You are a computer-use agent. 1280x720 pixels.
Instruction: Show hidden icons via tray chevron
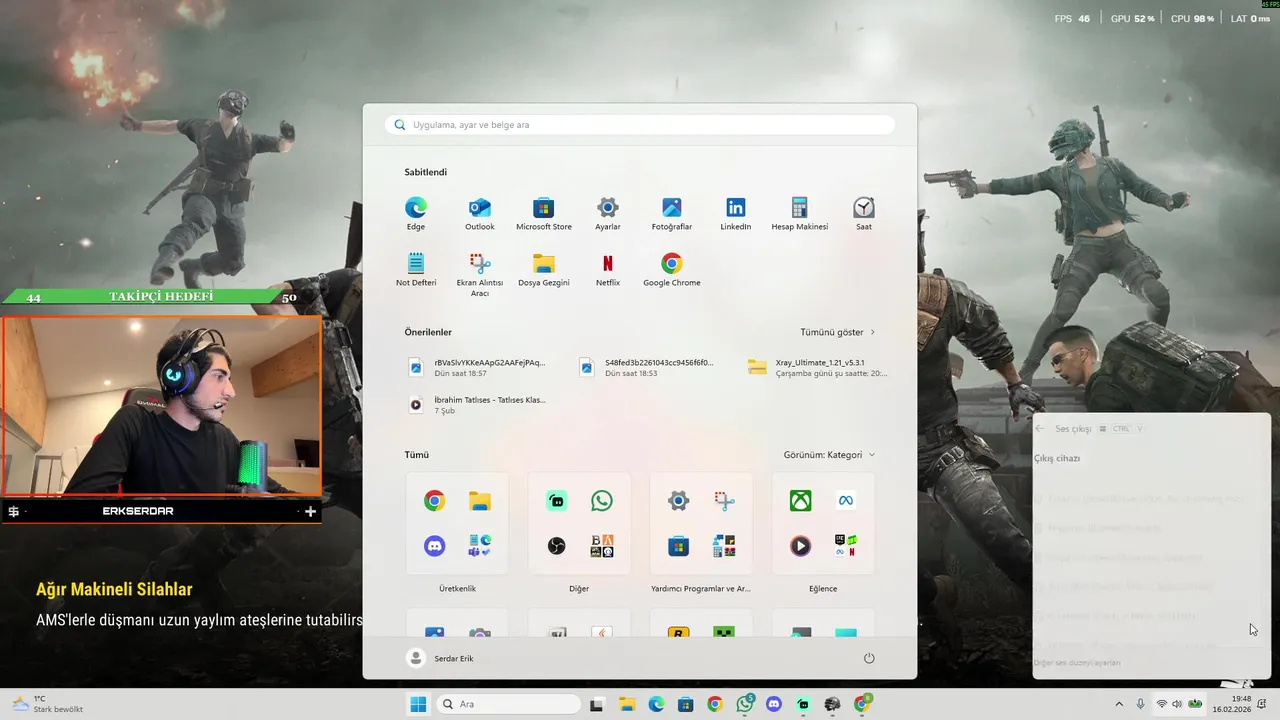pos(1119,704)
